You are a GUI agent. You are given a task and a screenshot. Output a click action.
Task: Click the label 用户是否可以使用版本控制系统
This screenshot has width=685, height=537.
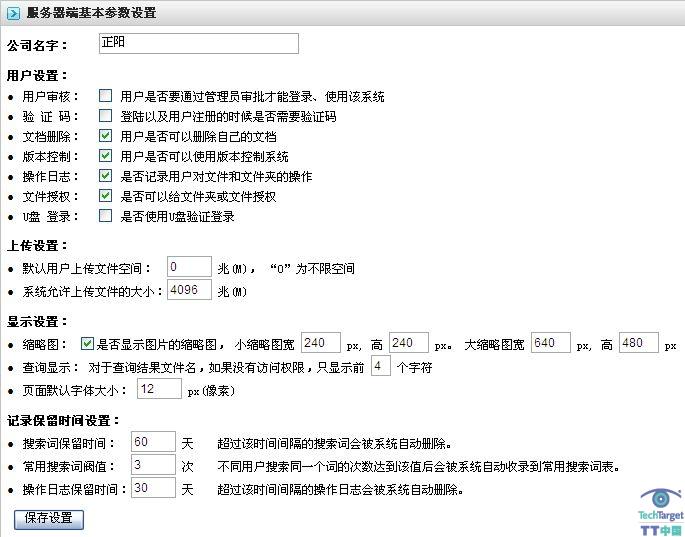204,156
